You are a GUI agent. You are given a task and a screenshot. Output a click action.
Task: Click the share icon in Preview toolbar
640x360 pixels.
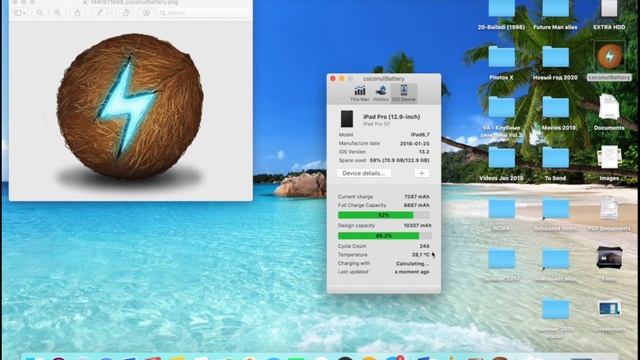coord(77,13)
